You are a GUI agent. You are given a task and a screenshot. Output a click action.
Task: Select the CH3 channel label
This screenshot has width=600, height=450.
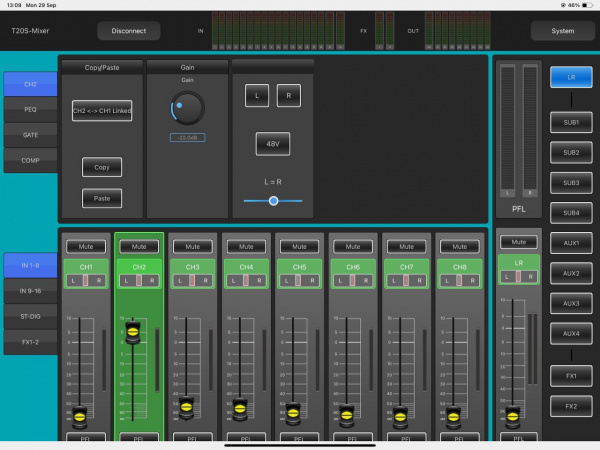point(193,268)
